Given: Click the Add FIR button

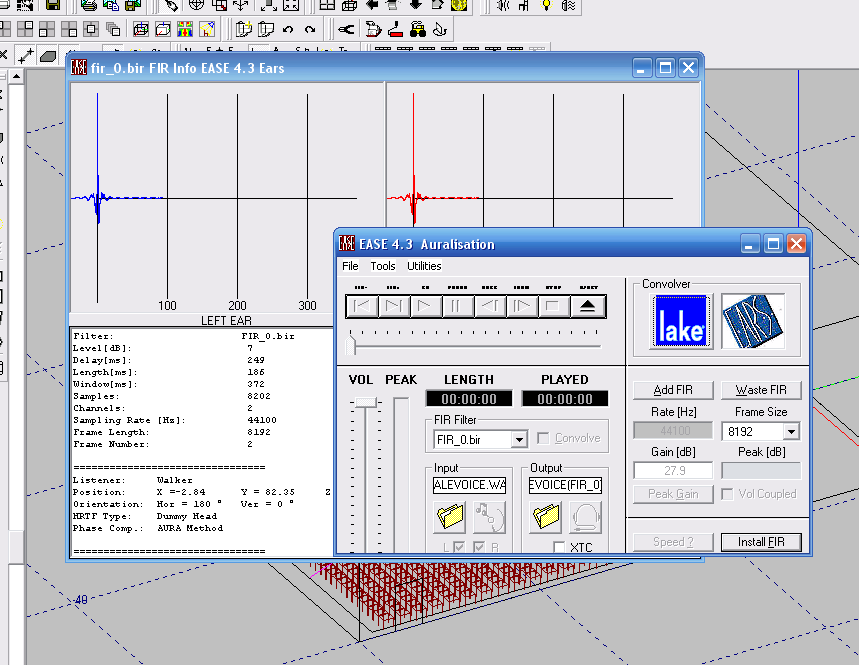Looking at the screenshot, I should click(x=673, y=390).
